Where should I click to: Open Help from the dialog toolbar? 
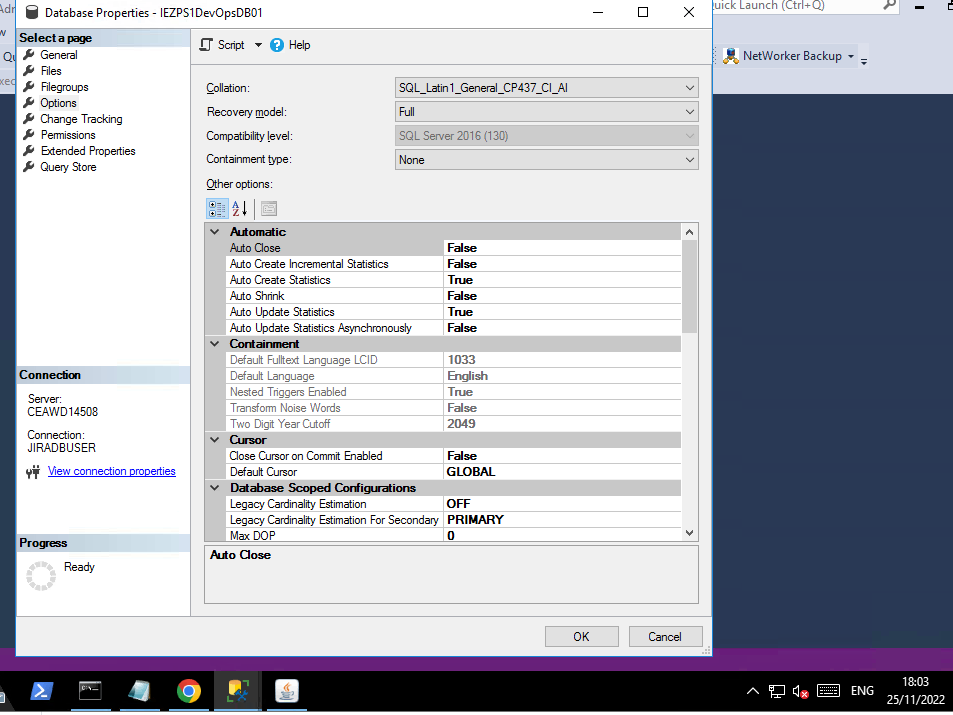[290, 45]
